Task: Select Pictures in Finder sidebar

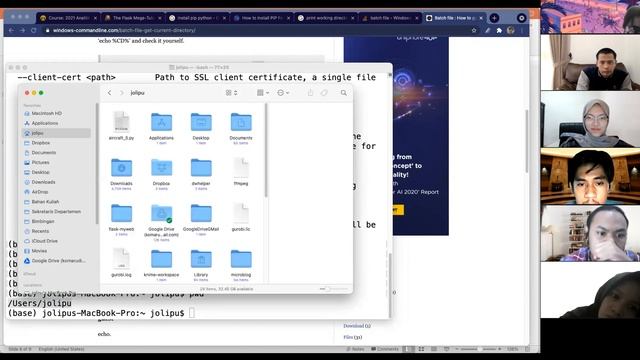Action: click(40, 162)
